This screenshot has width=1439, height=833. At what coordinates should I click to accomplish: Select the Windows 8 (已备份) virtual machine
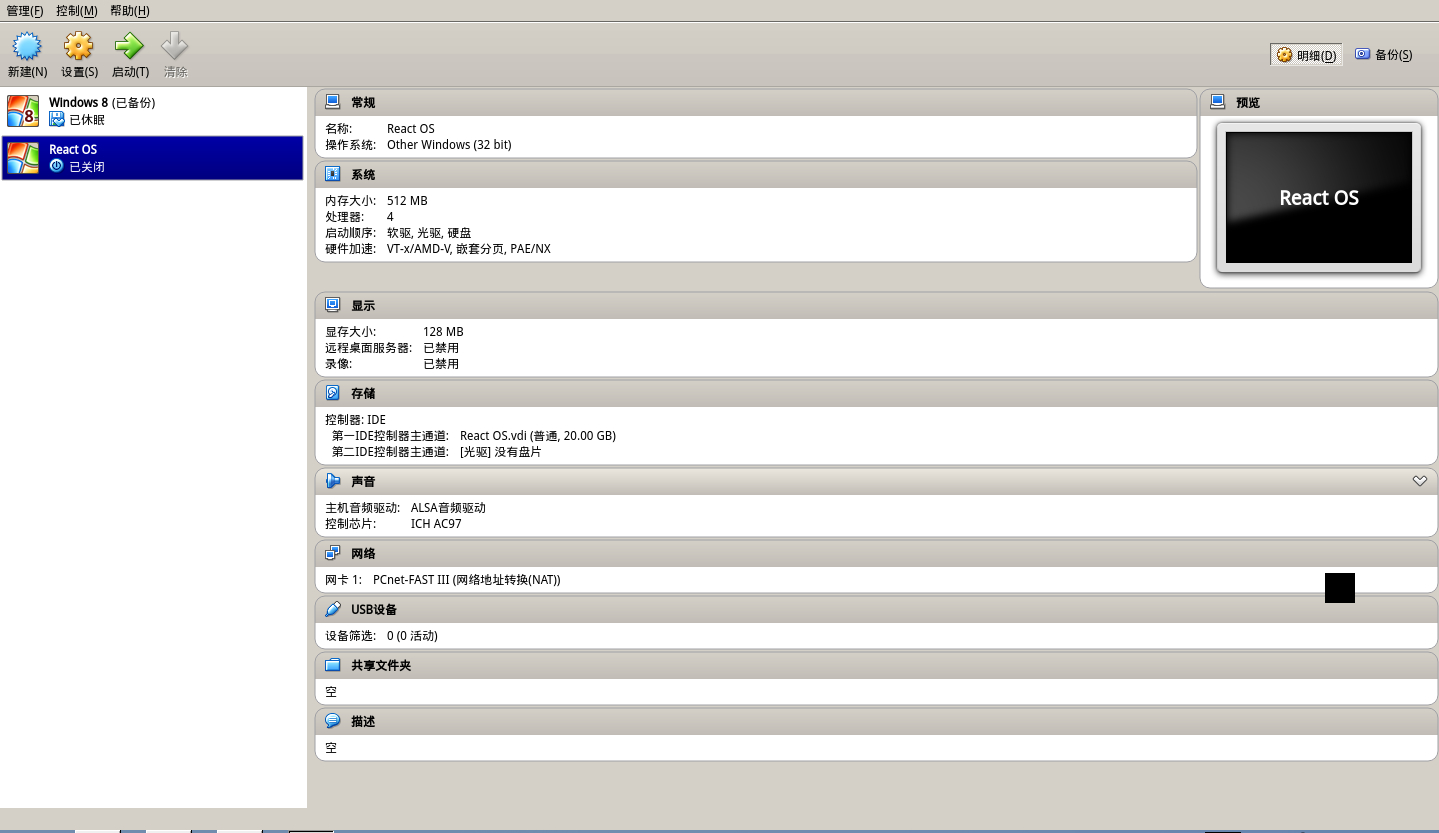152,111
